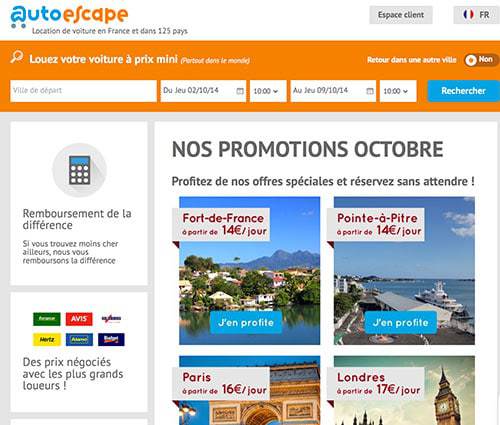500x425 pixels.
Task: Click the yellow Hertz logo
Action: (47, 340)
